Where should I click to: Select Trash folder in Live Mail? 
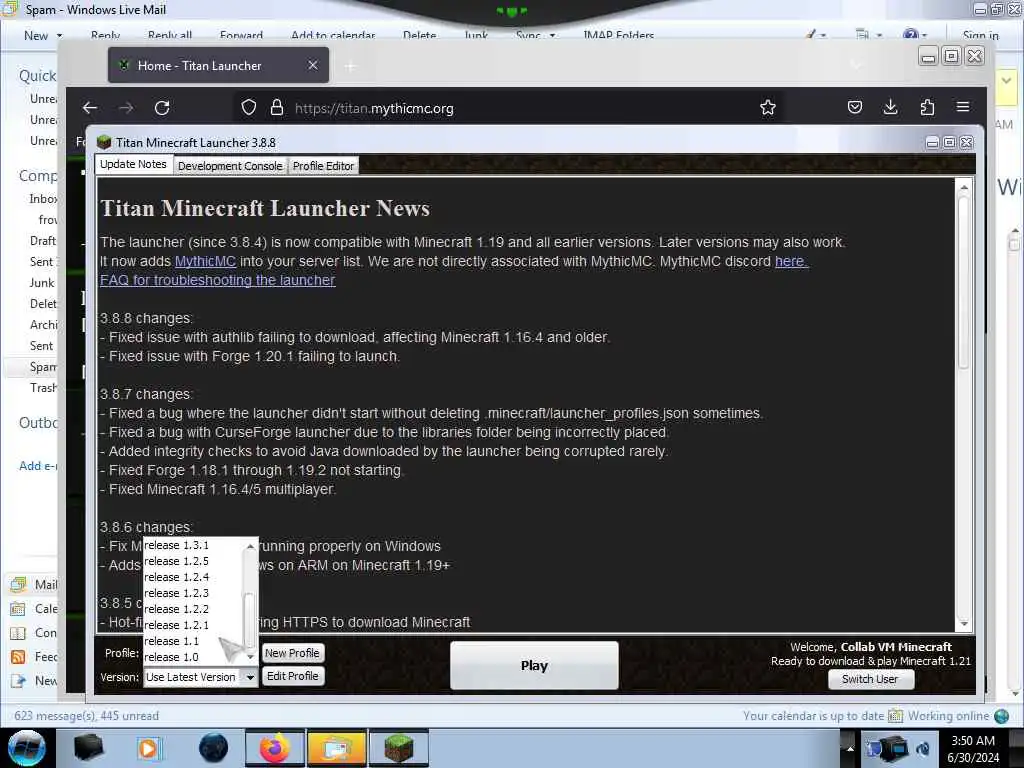(x=43, y=388)
